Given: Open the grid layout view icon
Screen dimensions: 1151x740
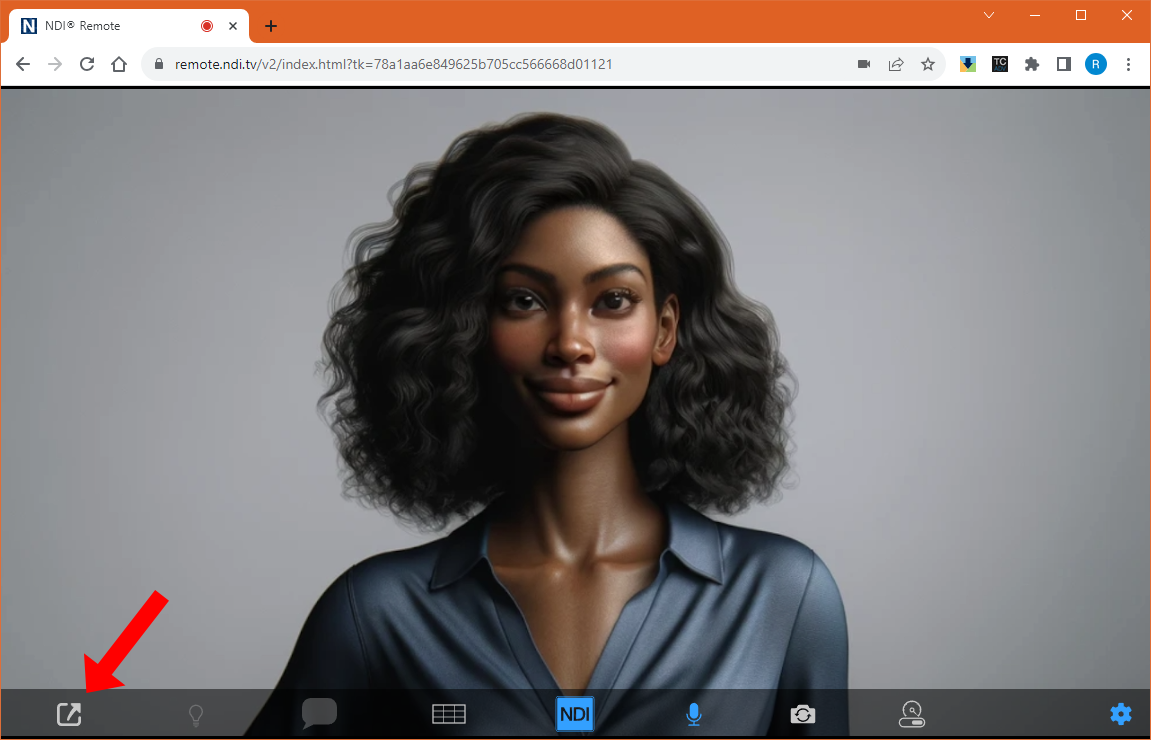Looking at the screenshot, I should 449,714.
